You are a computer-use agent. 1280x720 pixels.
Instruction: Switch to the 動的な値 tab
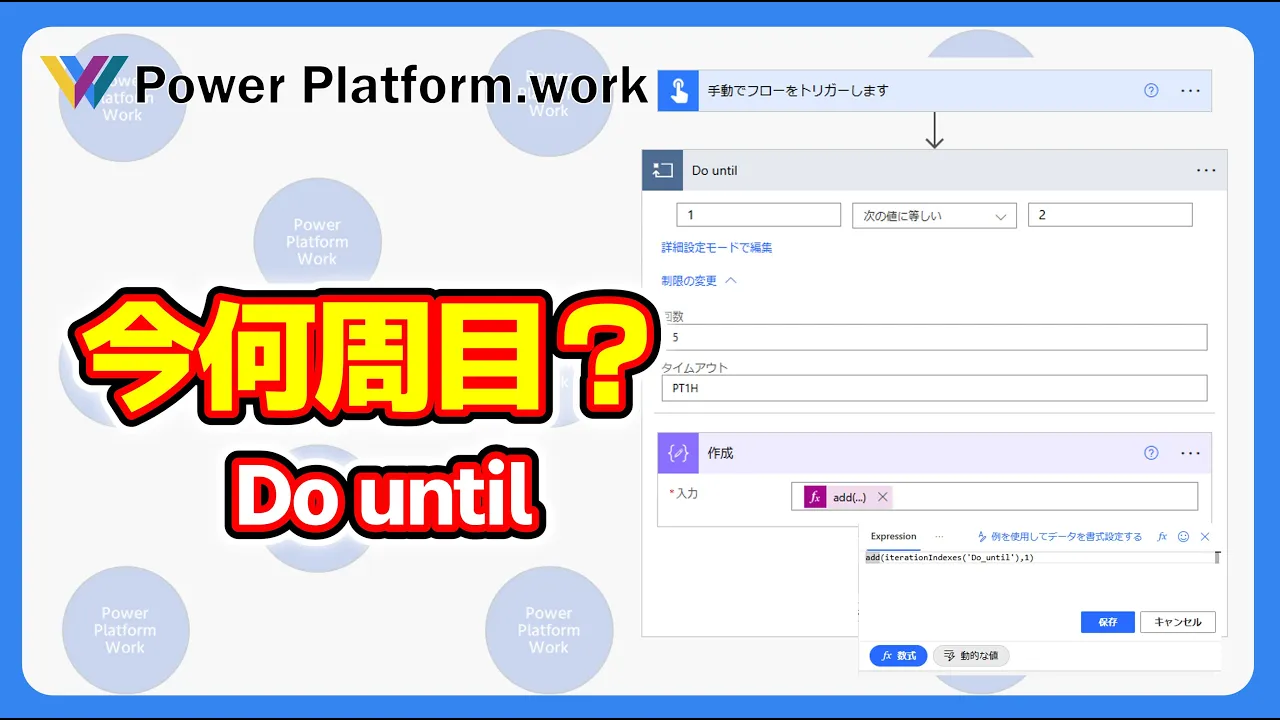click(x=971, y=656)
